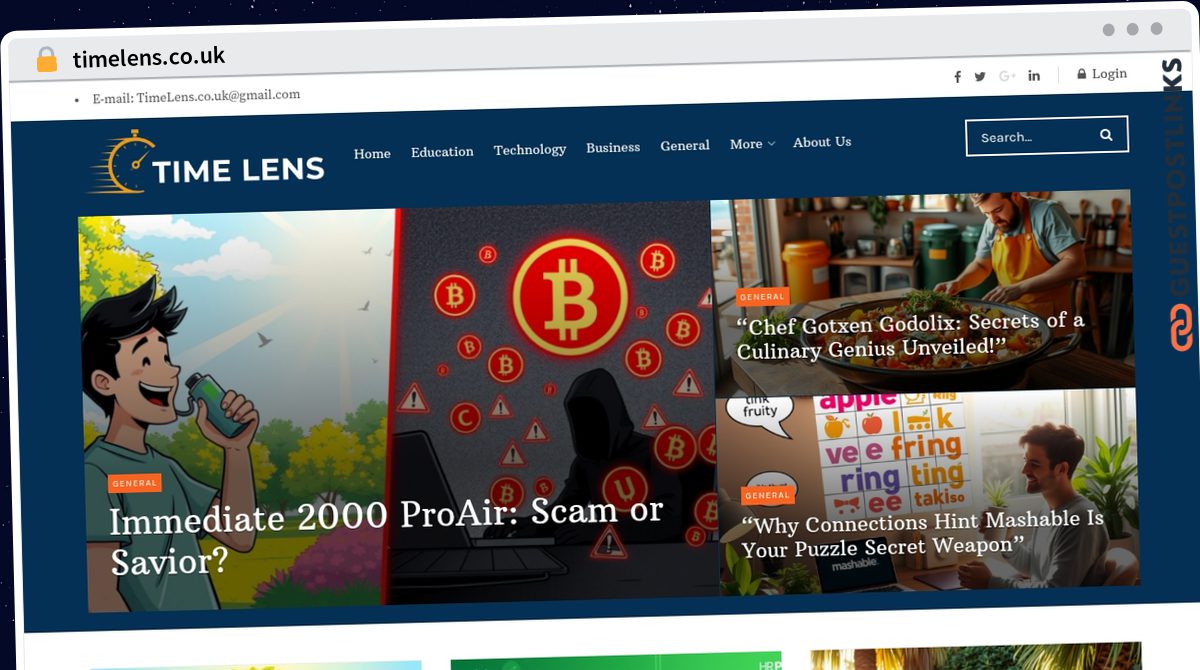This screenshot has height=670, width=1200.
Task: Open the Twitter social icon
Action: click(x=980, y=77)
